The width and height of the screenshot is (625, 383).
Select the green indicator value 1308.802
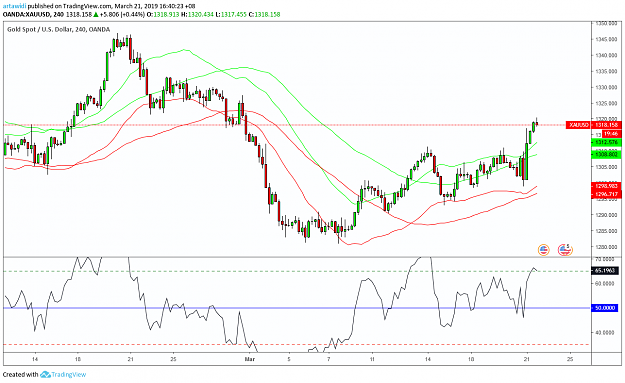[x=606, y=154]
